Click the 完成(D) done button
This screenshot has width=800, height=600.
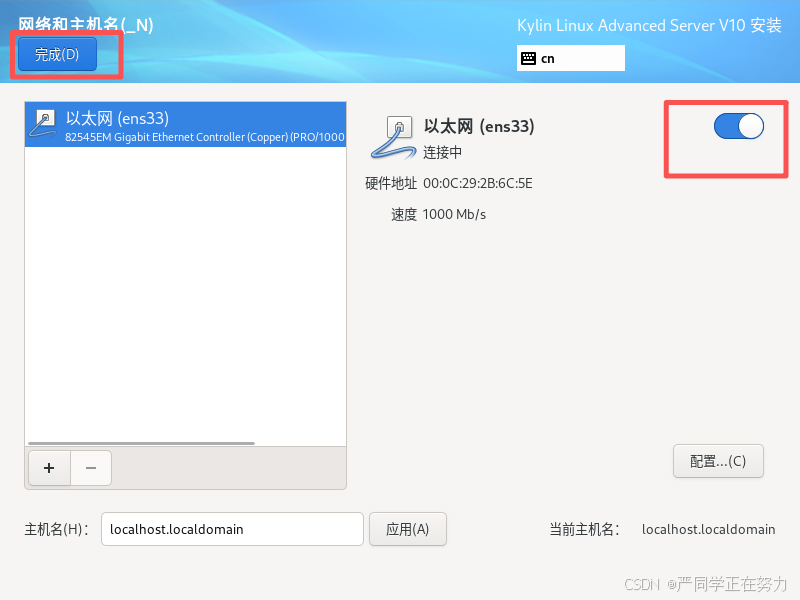[x=57, y=54]
